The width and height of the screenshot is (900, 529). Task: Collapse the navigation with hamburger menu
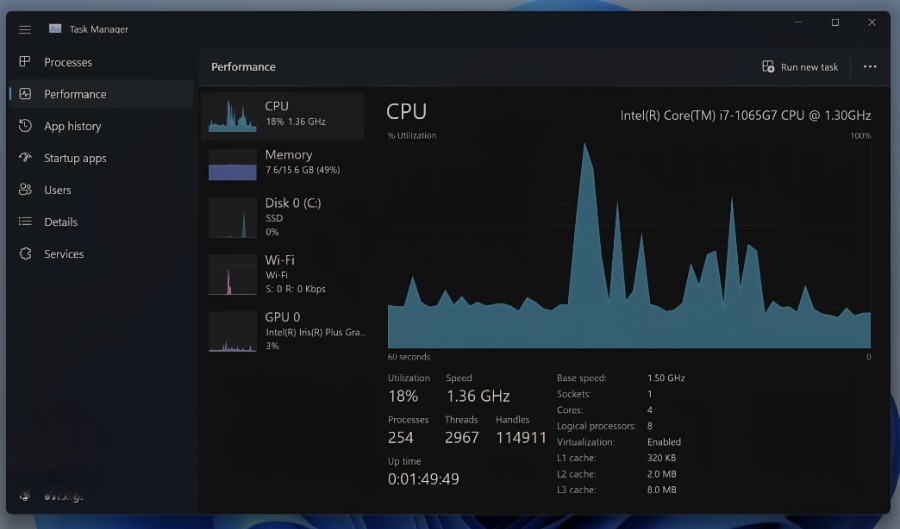coord(25,29)
